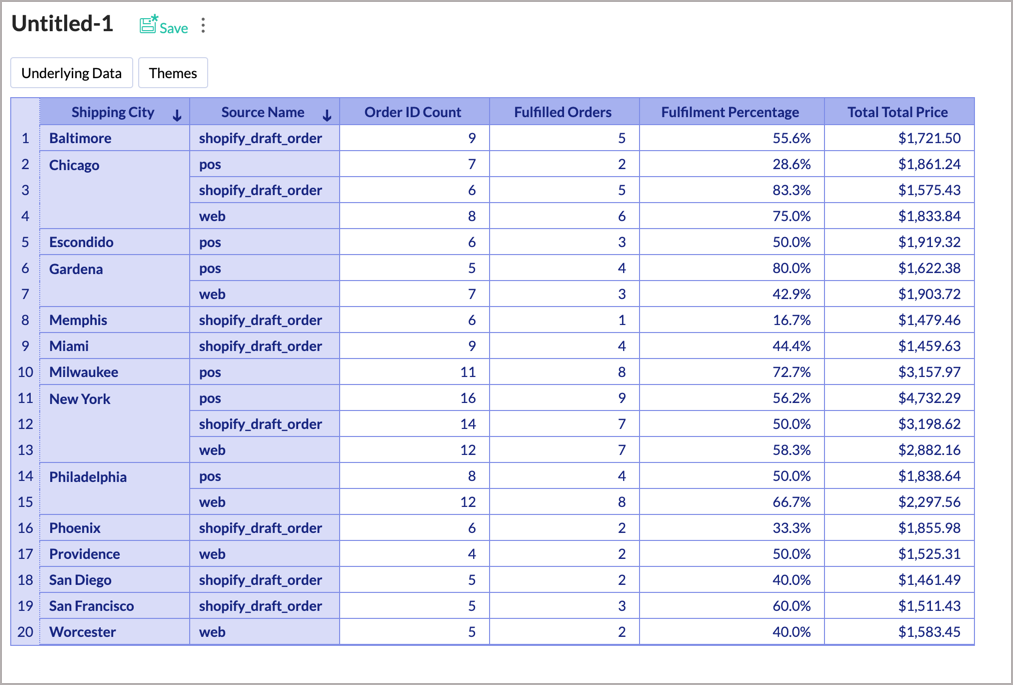
Task: Open the Themes options
Action: click(173, 73)
